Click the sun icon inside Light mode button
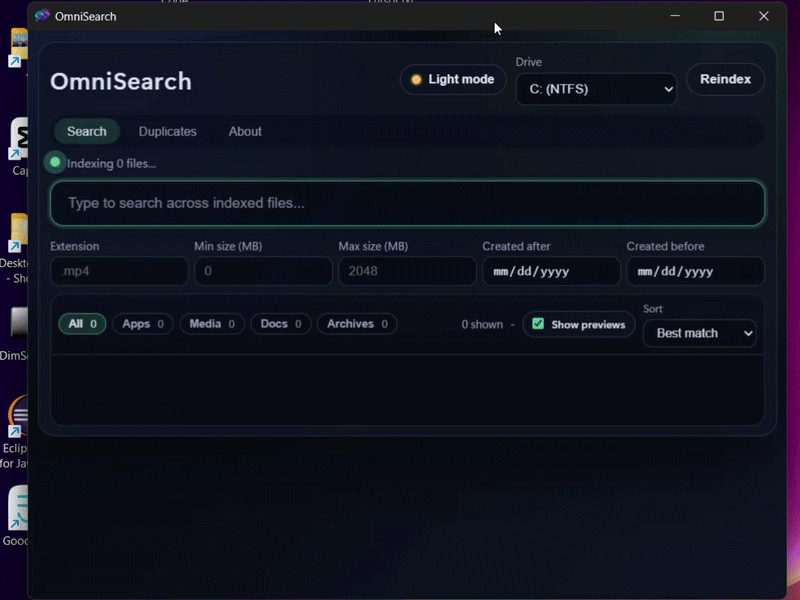This screenshot has width=800, height=600. (414, 79)
